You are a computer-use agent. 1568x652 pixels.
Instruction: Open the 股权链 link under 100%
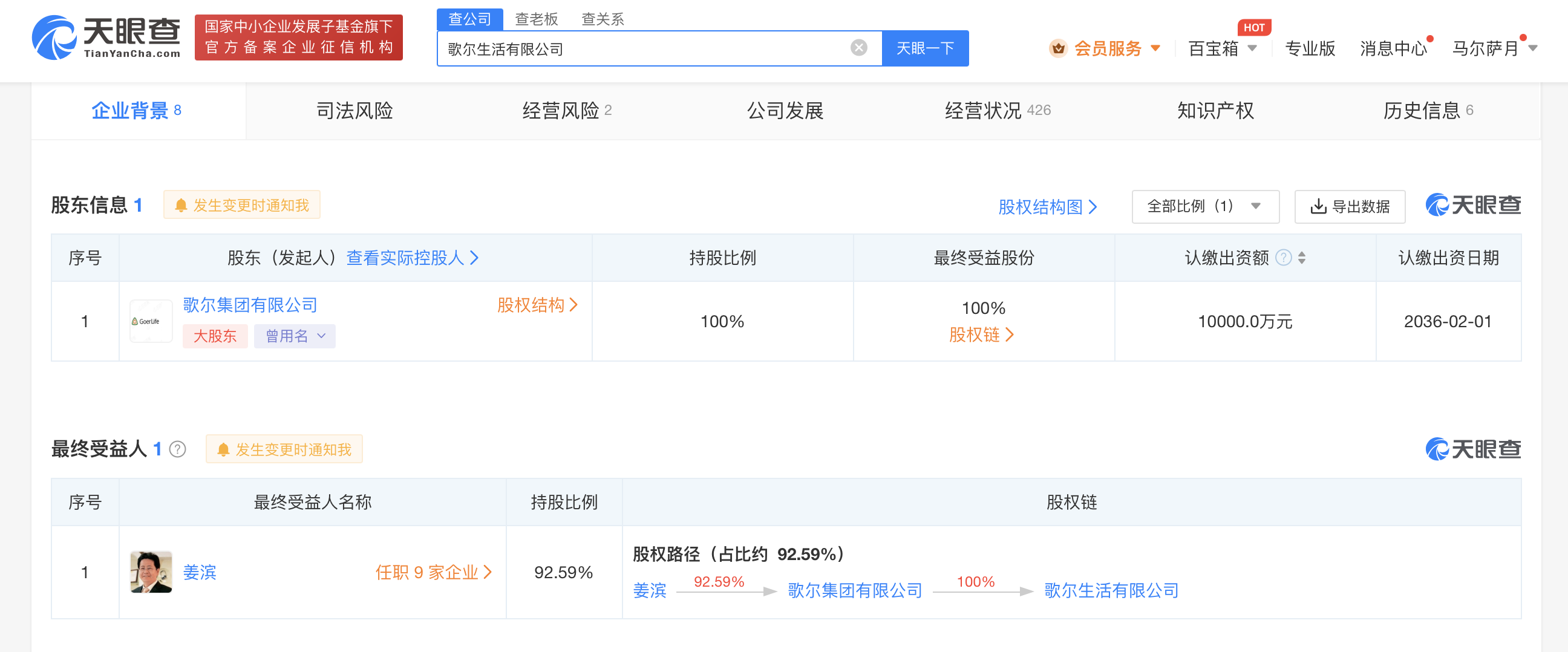[981, 334]
